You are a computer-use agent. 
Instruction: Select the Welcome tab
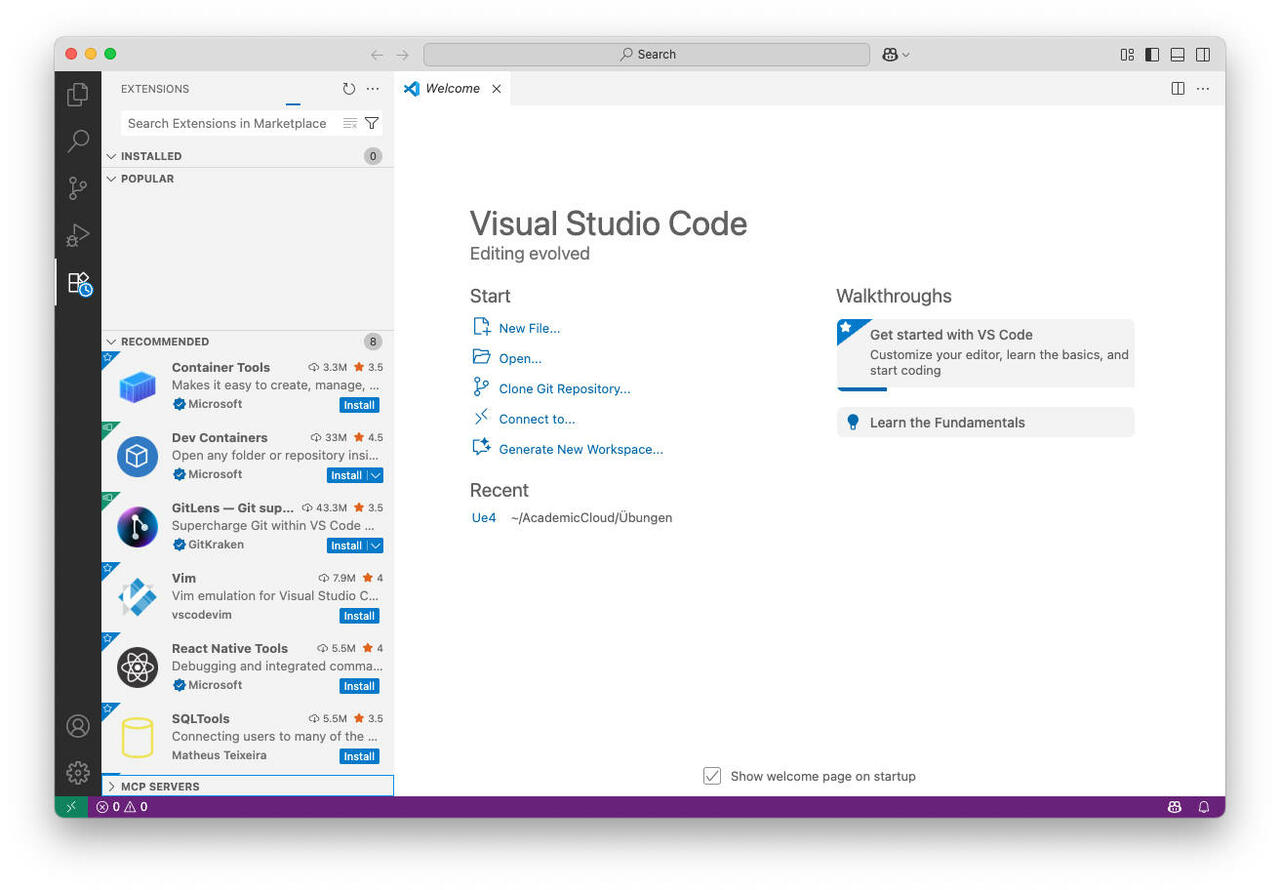pyautogui.click(x=452, y=89)
